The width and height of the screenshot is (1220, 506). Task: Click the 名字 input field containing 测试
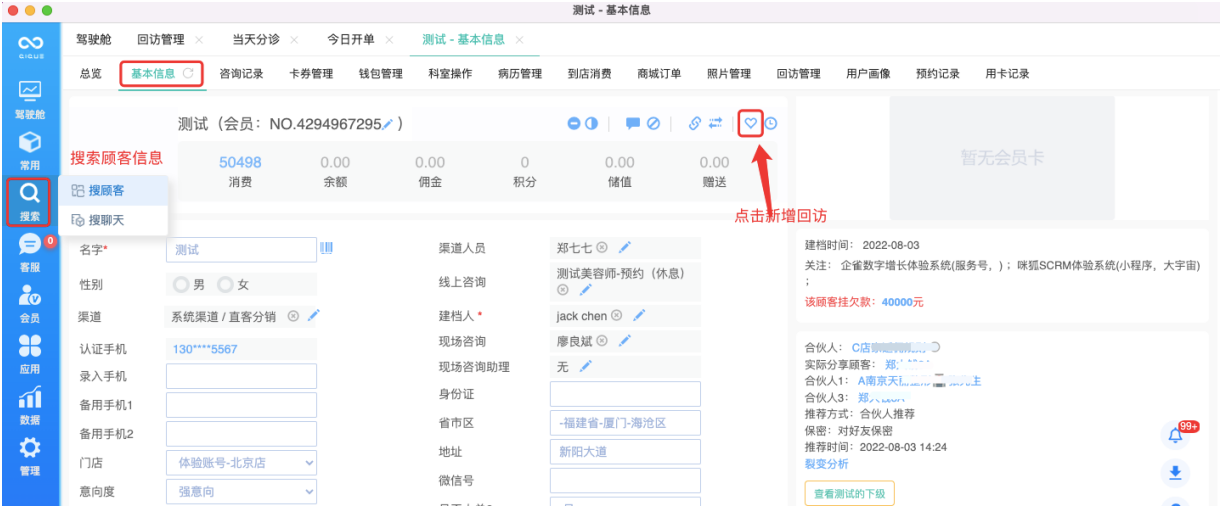[x=241, y=249]
